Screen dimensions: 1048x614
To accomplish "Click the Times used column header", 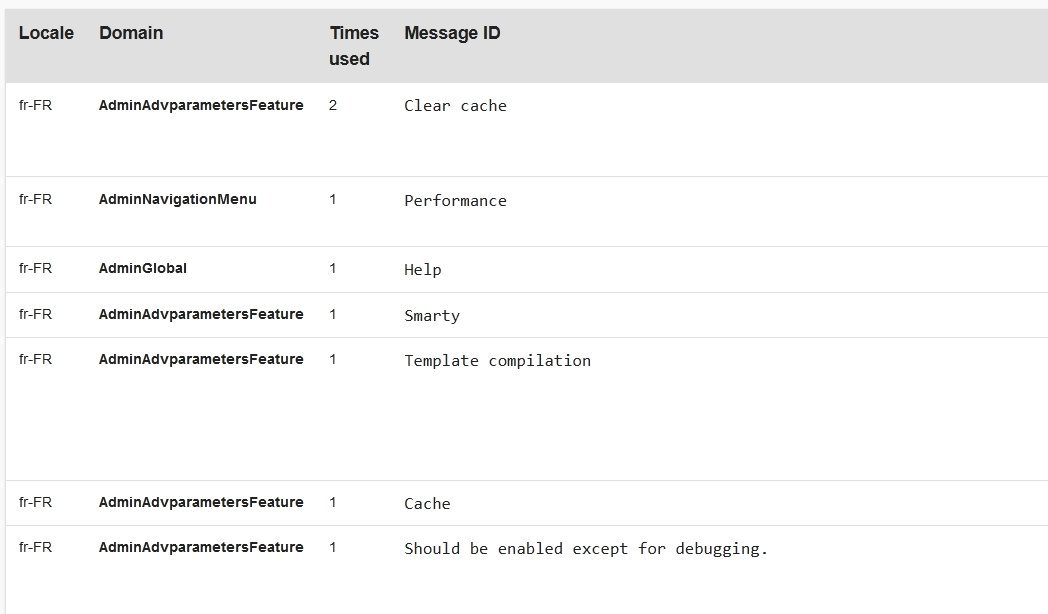I will click(354, 46).
